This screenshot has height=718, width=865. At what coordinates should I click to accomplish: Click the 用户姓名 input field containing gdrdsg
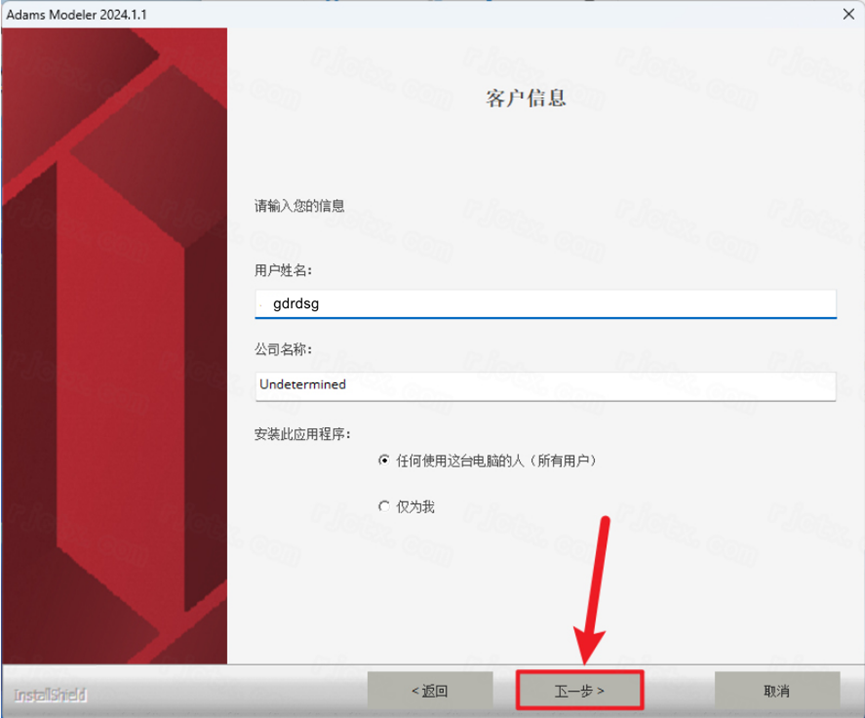546,304
